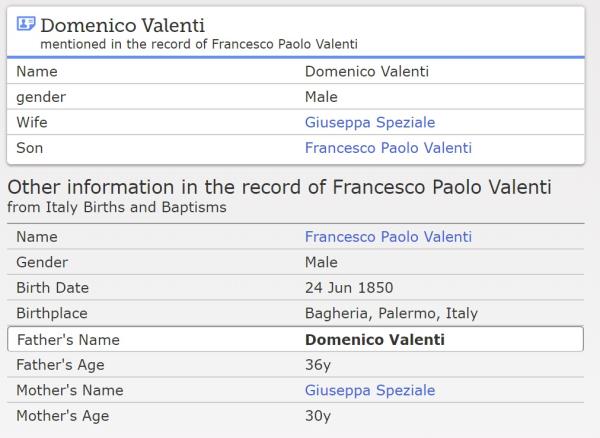Viewport: 600px width, 438px height.
Task: Click the person record icon beside Domenico Valenti
Action: click(26, 24)
